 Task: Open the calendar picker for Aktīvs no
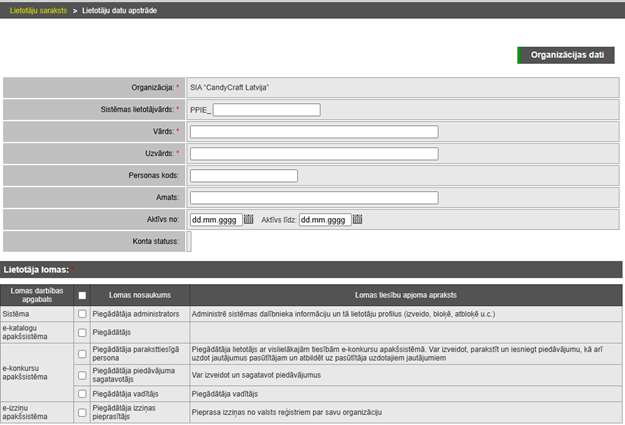[250, 220]
